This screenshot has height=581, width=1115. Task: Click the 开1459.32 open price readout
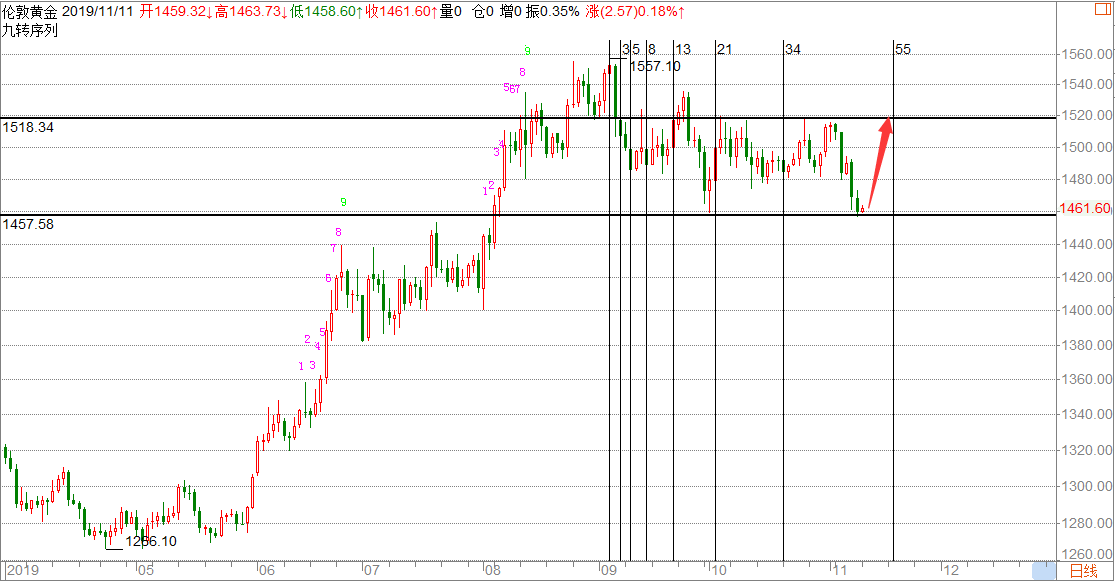(177, 12)
